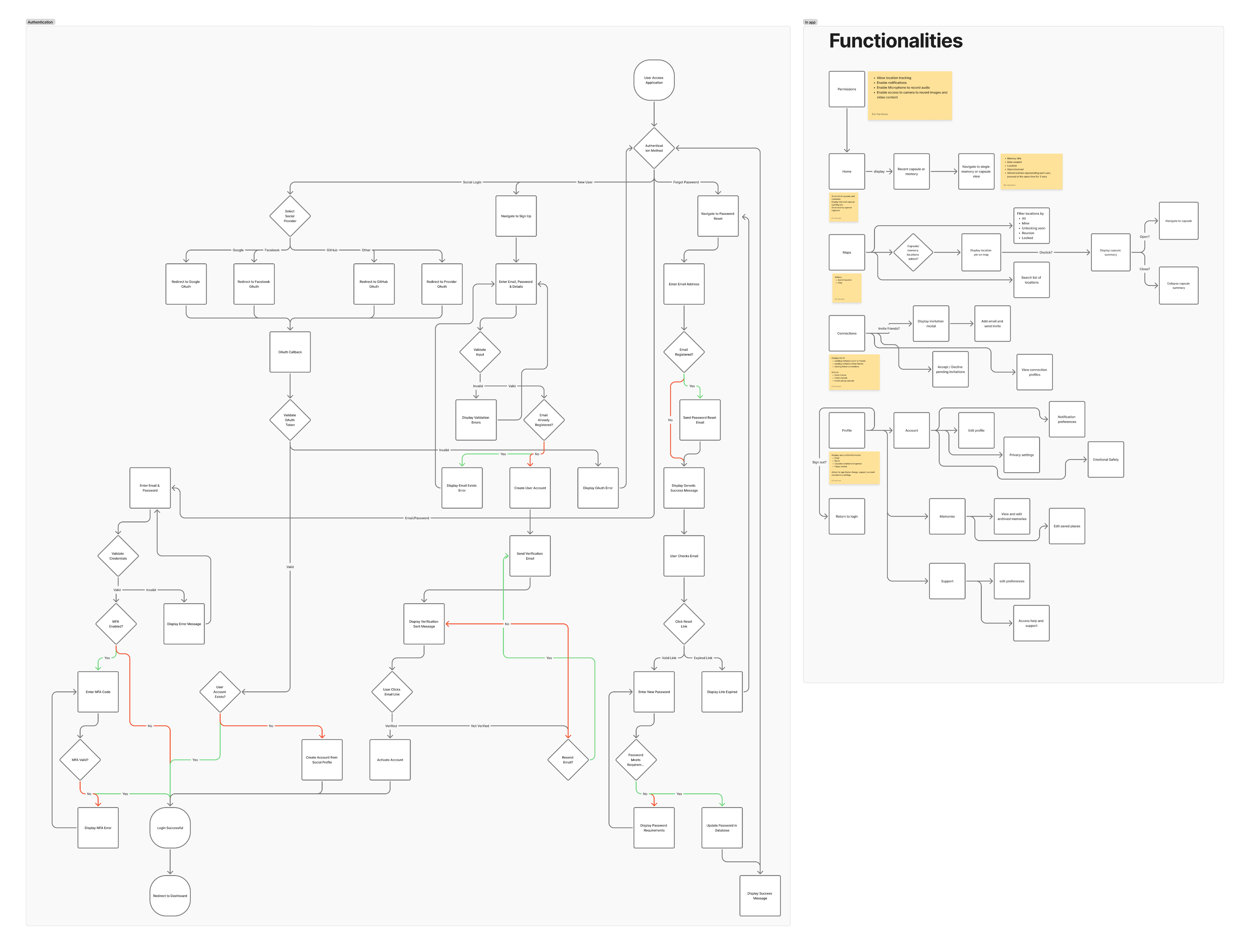
Task: Select the Create Account from Social Profile box
Action: click(x=322, y=760)
